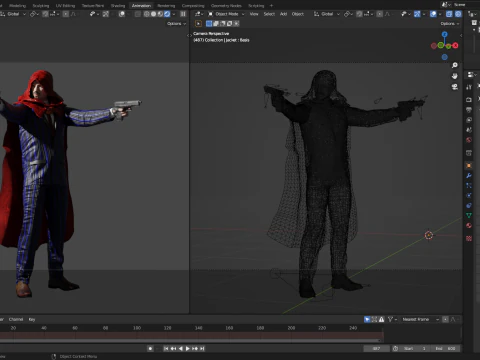Screen dimensions: 480x360
Task: Open the Select menu in right viewport
Action: [269, 14]
